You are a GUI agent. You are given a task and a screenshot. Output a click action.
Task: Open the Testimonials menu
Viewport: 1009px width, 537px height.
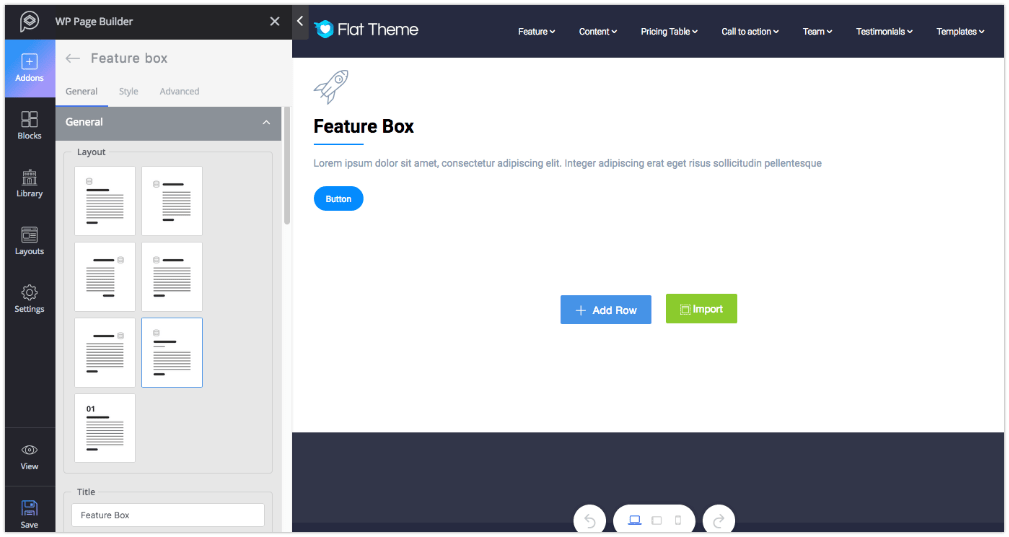point(884,32)
